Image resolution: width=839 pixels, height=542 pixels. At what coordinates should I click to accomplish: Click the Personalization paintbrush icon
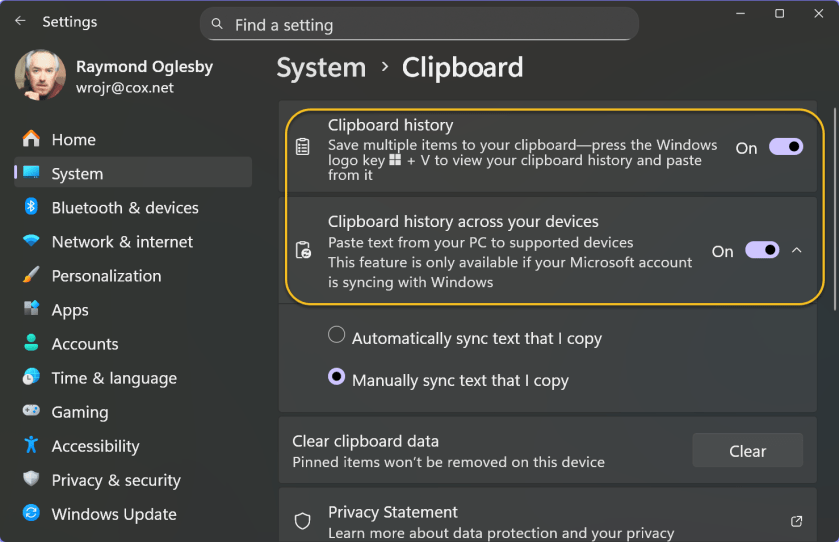coord(31,275)
